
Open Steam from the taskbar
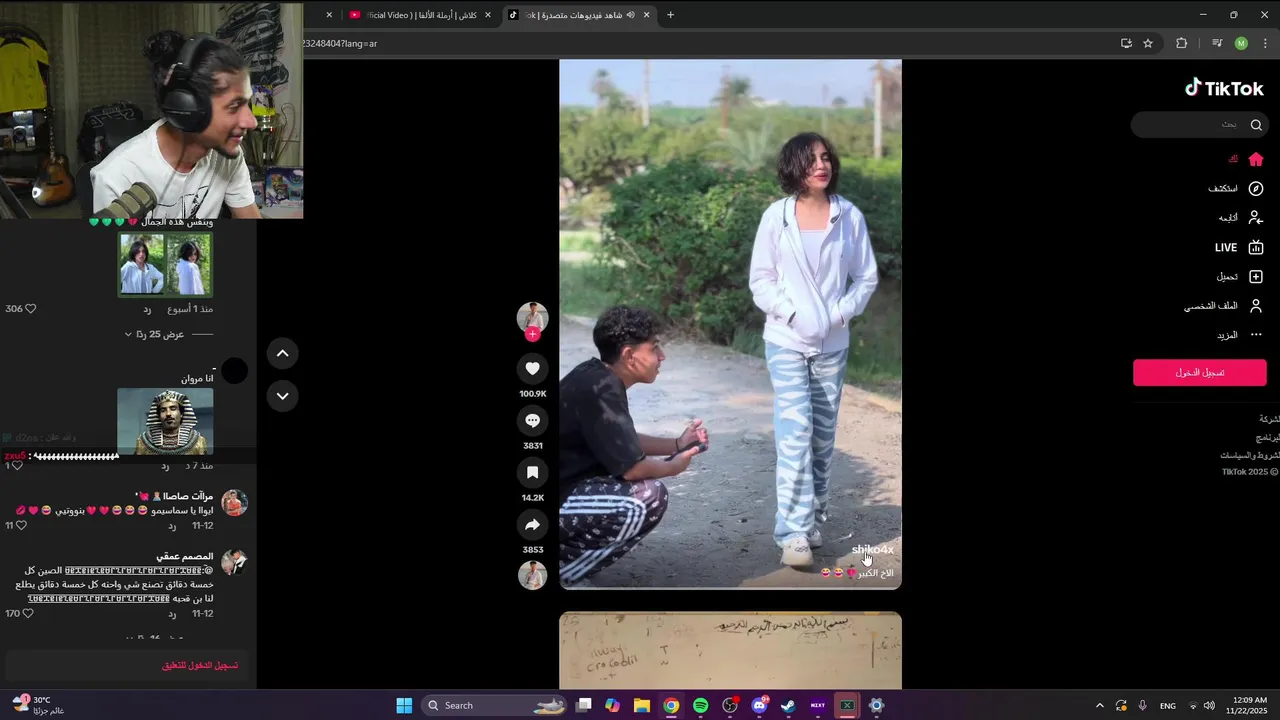pyautogui.click(x=788, y=705)
